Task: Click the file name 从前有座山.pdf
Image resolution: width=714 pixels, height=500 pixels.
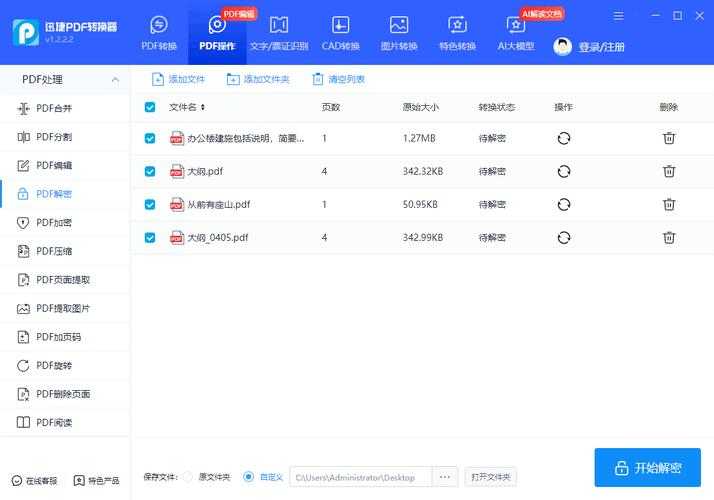Action: click(x=219, y=204)
